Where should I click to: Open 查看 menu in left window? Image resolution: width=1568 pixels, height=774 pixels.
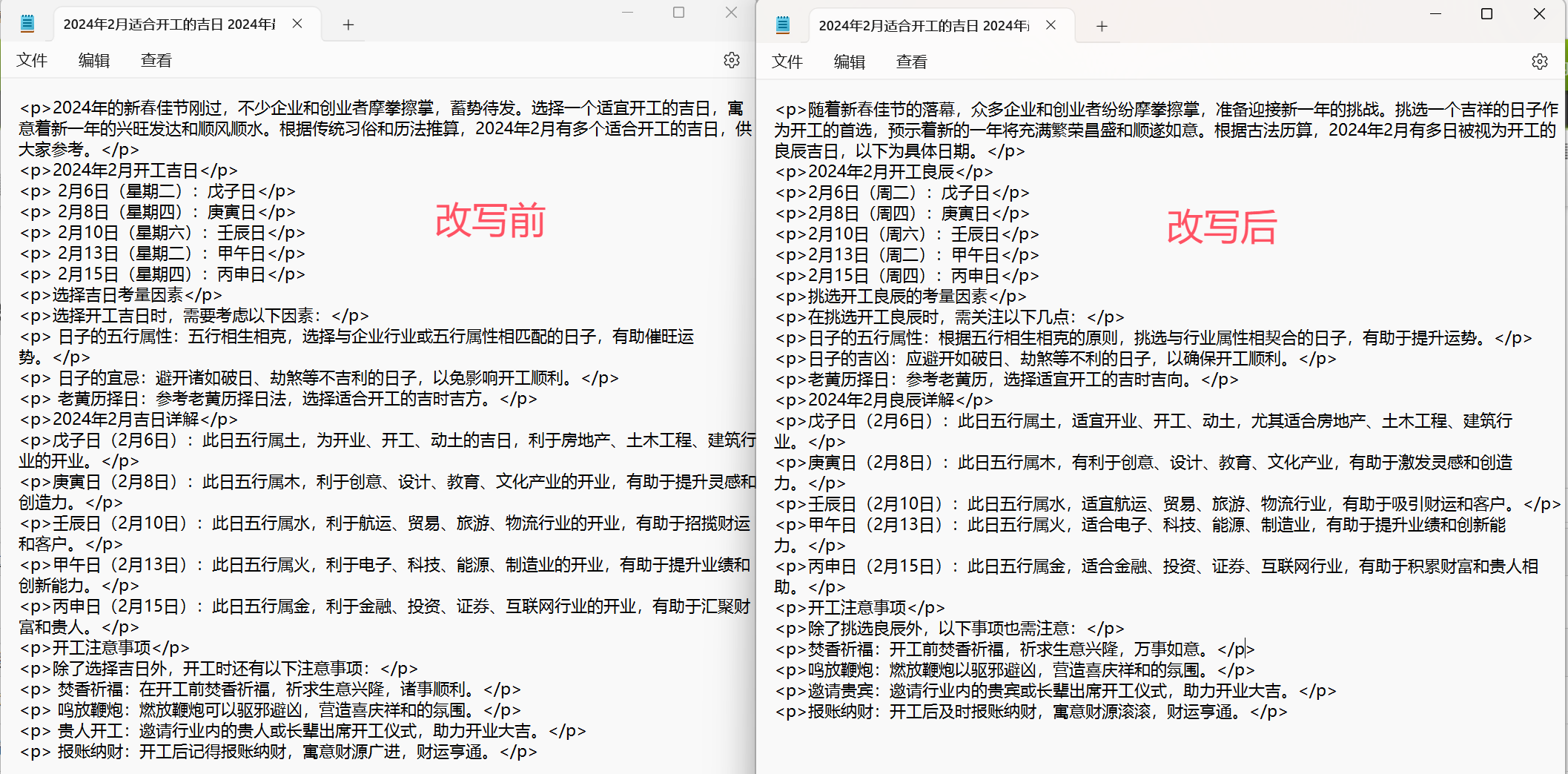click(156, 60)
